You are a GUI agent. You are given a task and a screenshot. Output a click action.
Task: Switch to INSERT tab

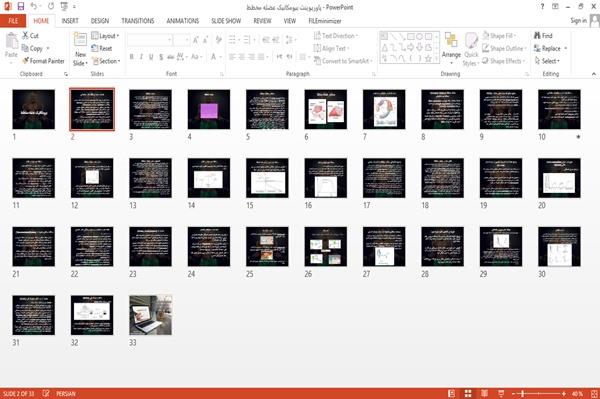point(70,21)
